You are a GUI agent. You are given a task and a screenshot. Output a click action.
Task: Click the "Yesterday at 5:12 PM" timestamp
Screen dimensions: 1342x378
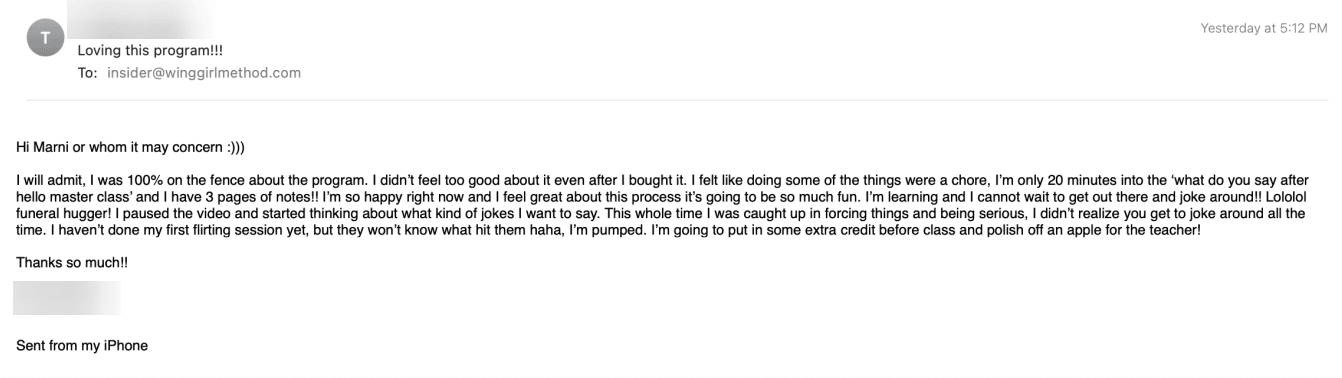pos(1264,29)
